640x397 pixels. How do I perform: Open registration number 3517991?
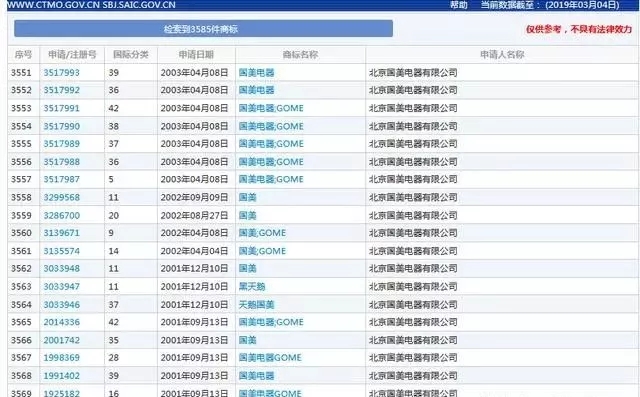click(62, 108)
